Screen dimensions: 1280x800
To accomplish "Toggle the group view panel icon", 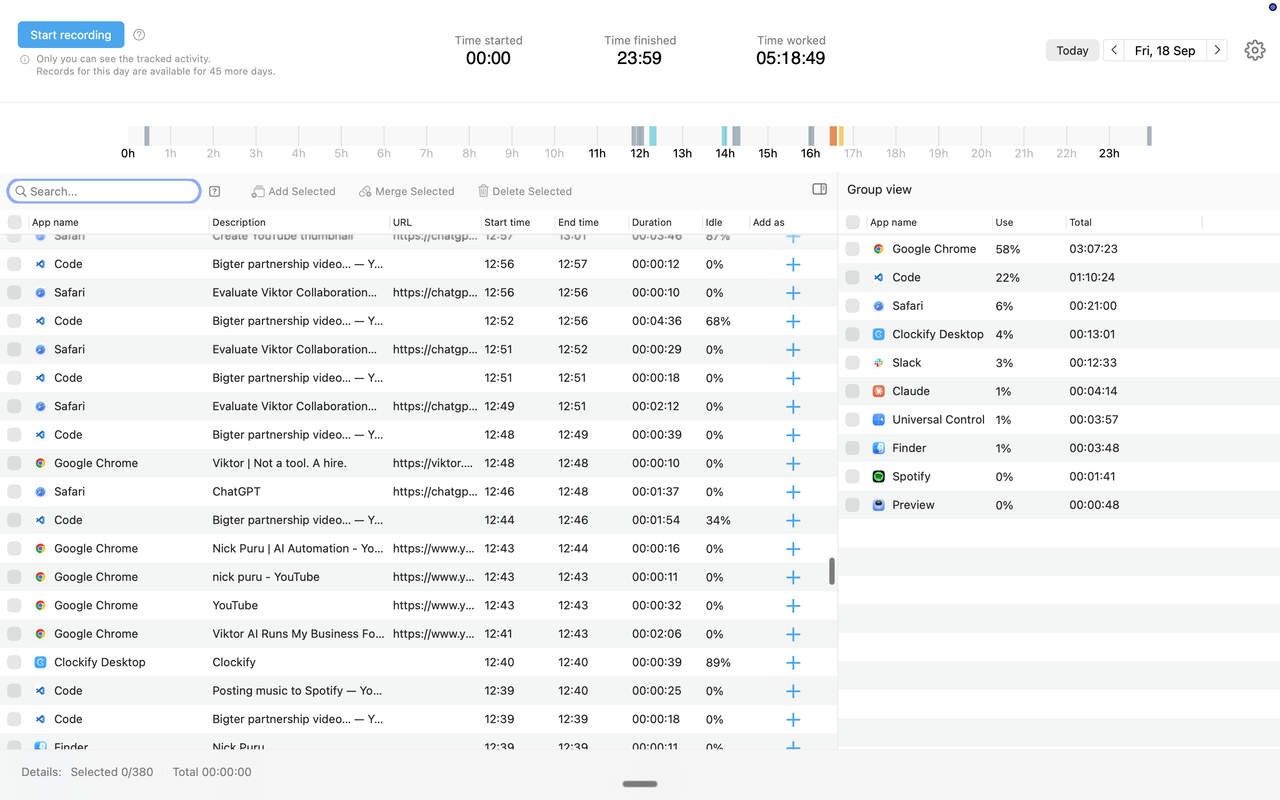I will [x=820, y=189].
